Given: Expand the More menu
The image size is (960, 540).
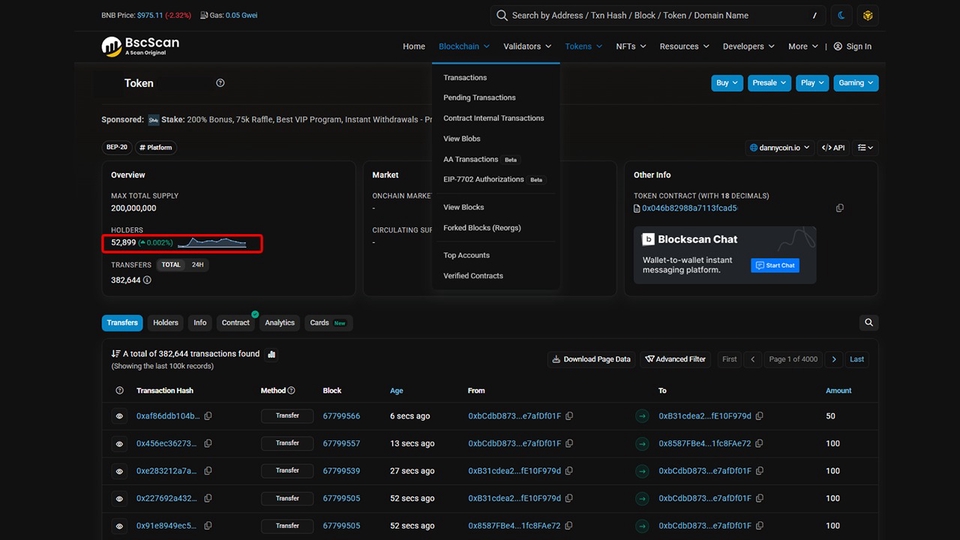Looking at the screenshot, I should point(803,47).
